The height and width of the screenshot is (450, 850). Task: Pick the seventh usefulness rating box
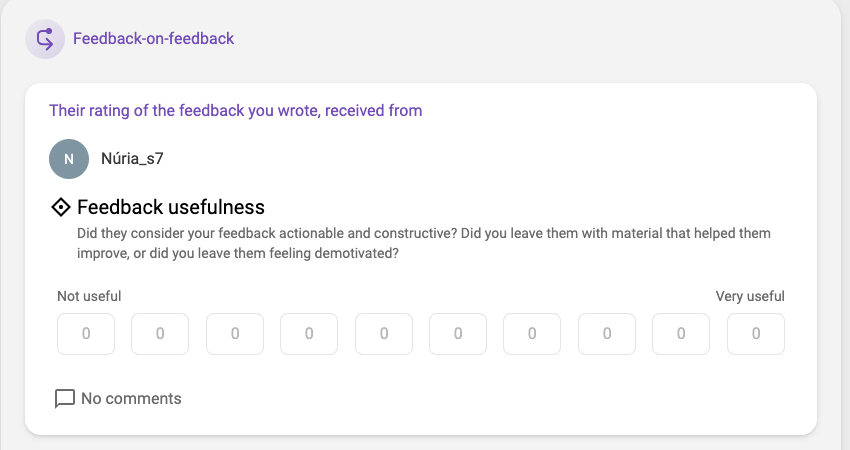point(532,334)
